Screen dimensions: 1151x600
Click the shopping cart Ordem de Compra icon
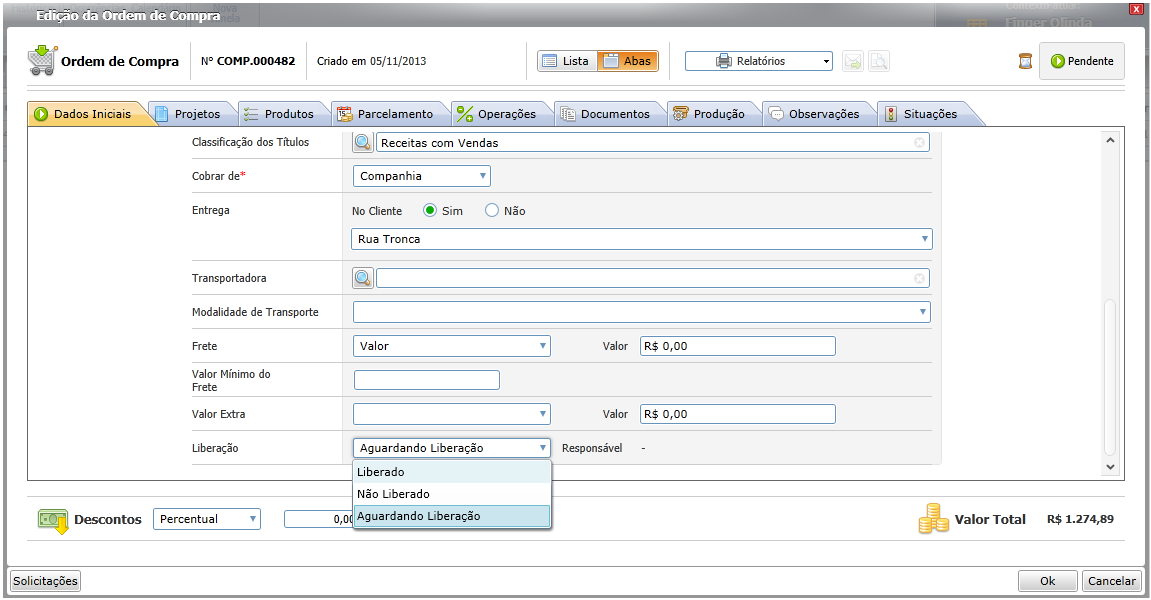pos(43,60)
